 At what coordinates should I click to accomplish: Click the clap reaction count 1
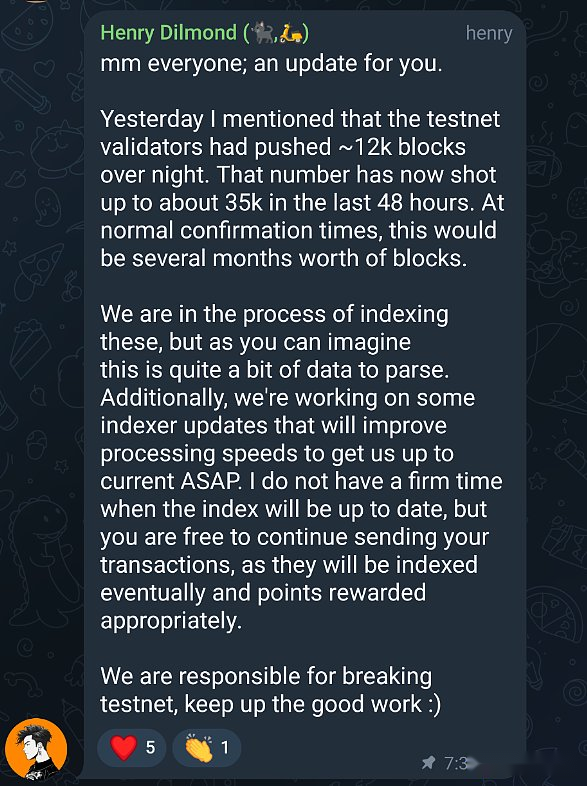point(225,747)
